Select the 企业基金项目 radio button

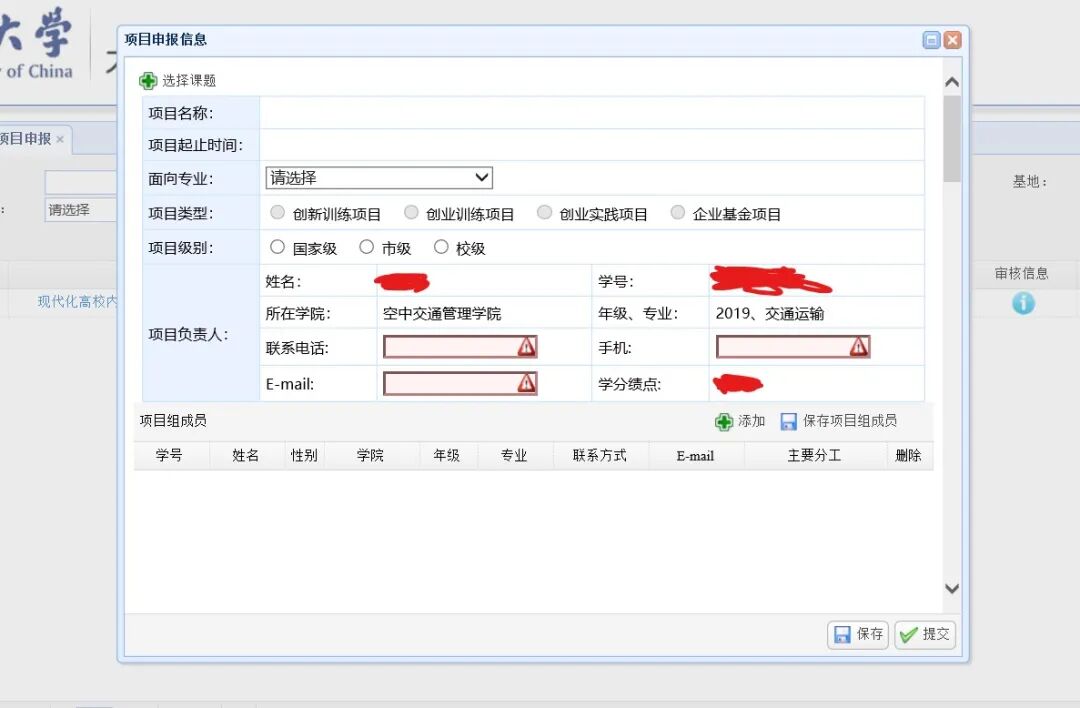(678, 211)
